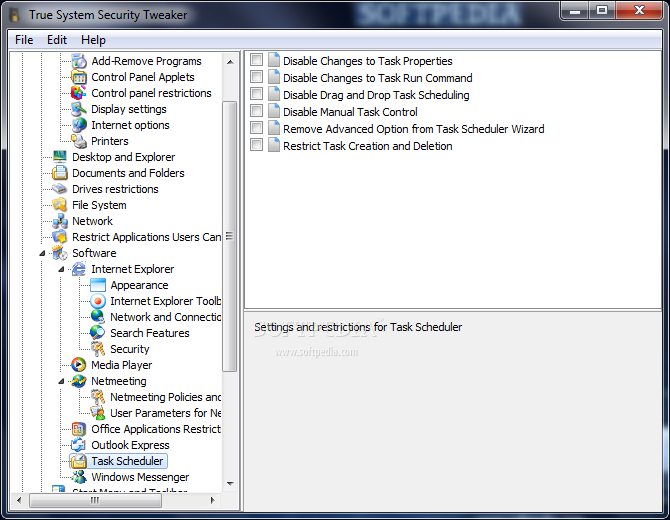The image size is (670, 520).
Task: Click the Office Applications Restrictions icon
Action: pos(79,429)
